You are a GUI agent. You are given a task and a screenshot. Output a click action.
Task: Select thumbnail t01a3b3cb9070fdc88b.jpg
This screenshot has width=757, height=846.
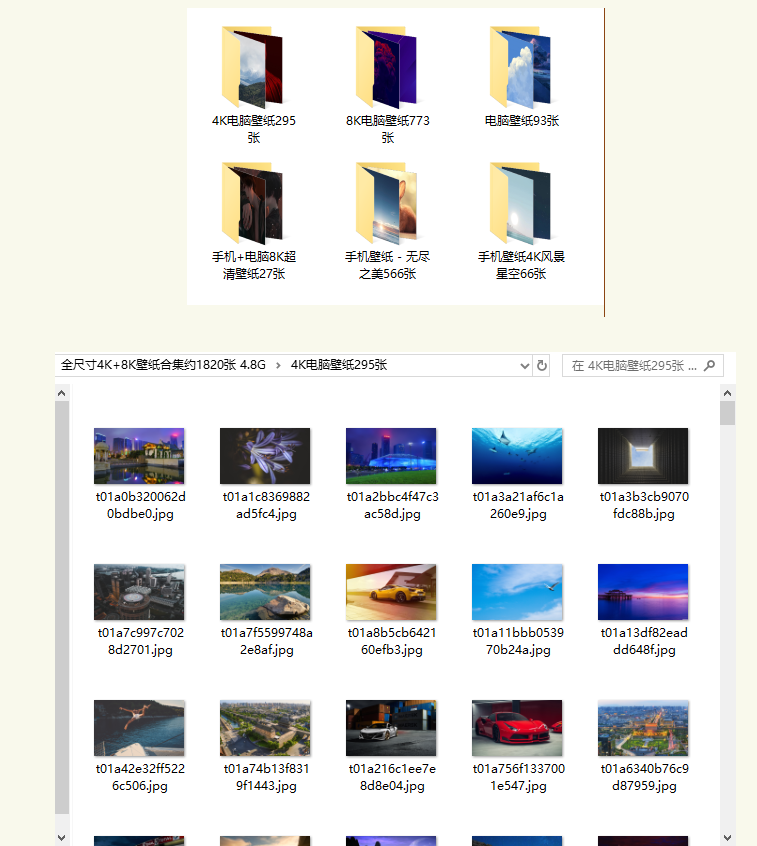coord(643,456)
